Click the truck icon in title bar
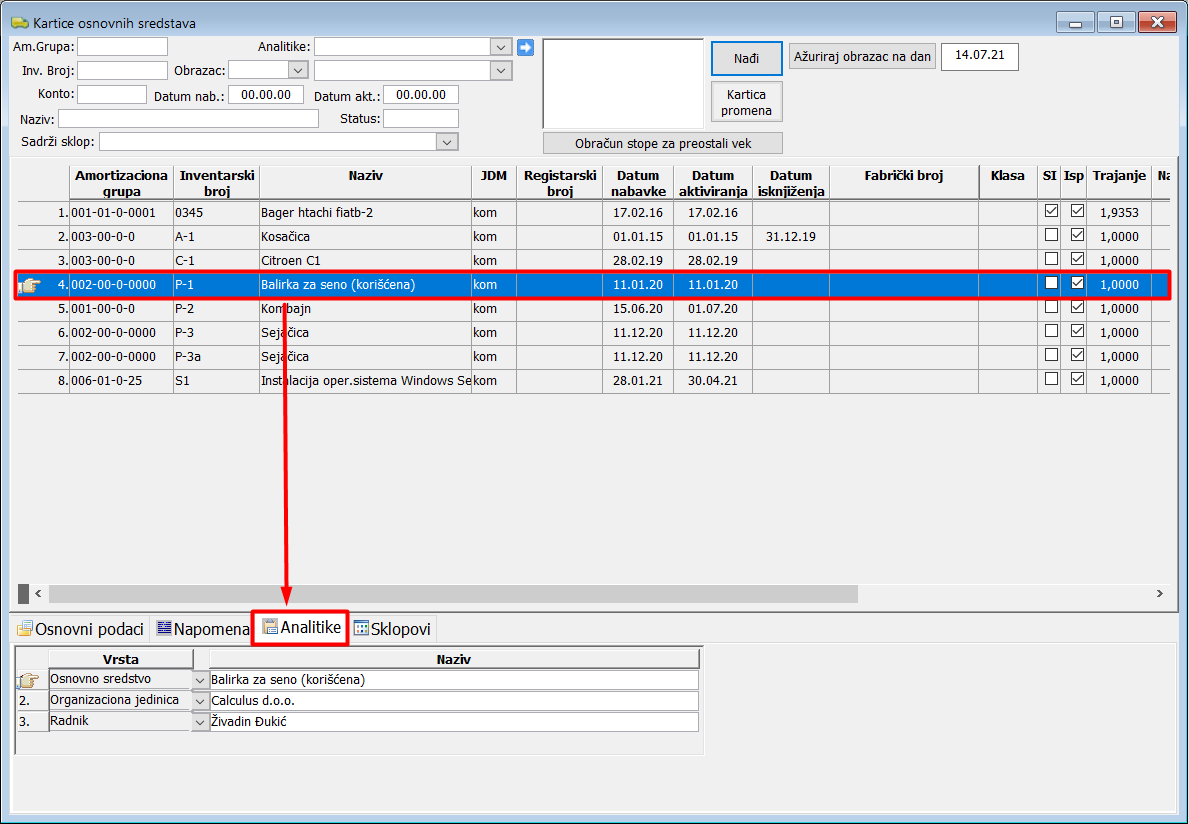This screenshot has height=824, width=1189. point(19,22)
